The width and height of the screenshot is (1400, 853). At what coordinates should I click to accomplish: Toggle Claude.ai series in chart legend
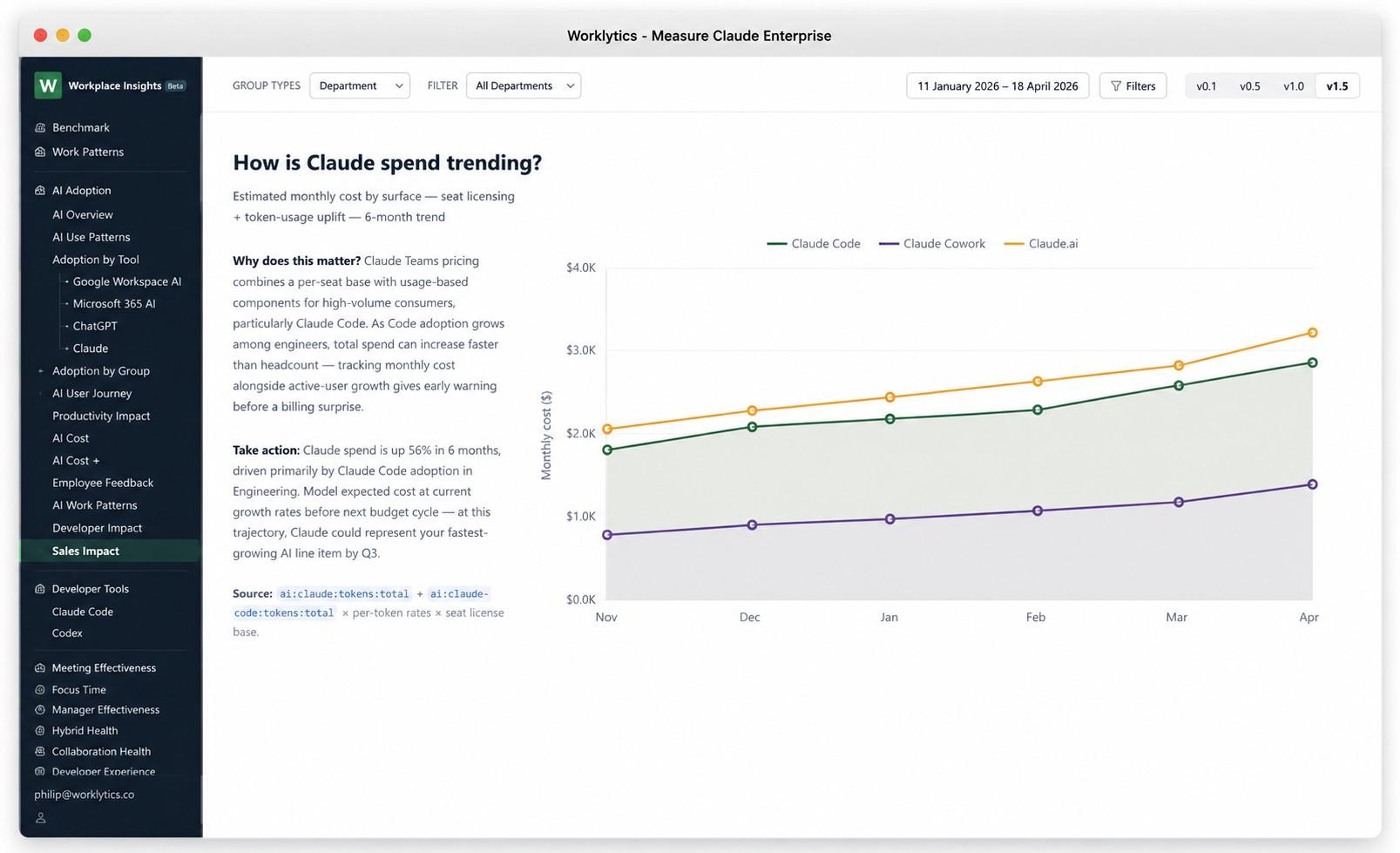1041,244
